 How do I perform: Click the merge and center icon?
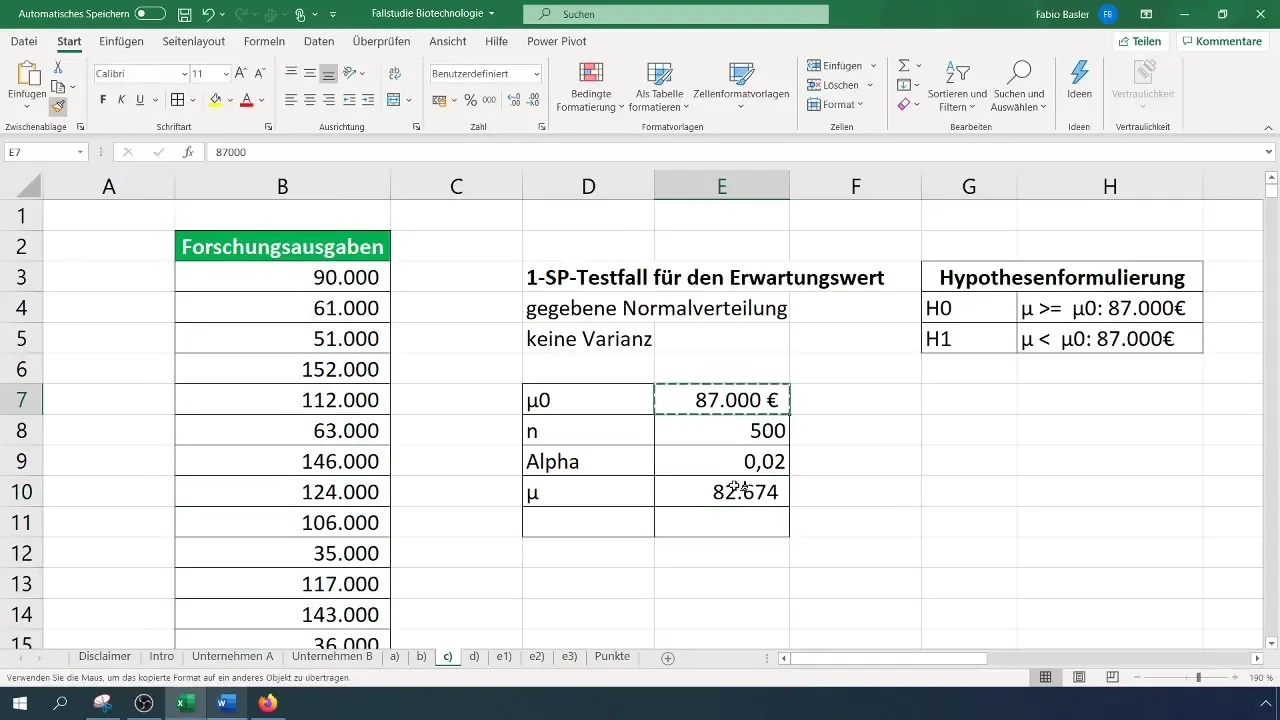point(393,100)
